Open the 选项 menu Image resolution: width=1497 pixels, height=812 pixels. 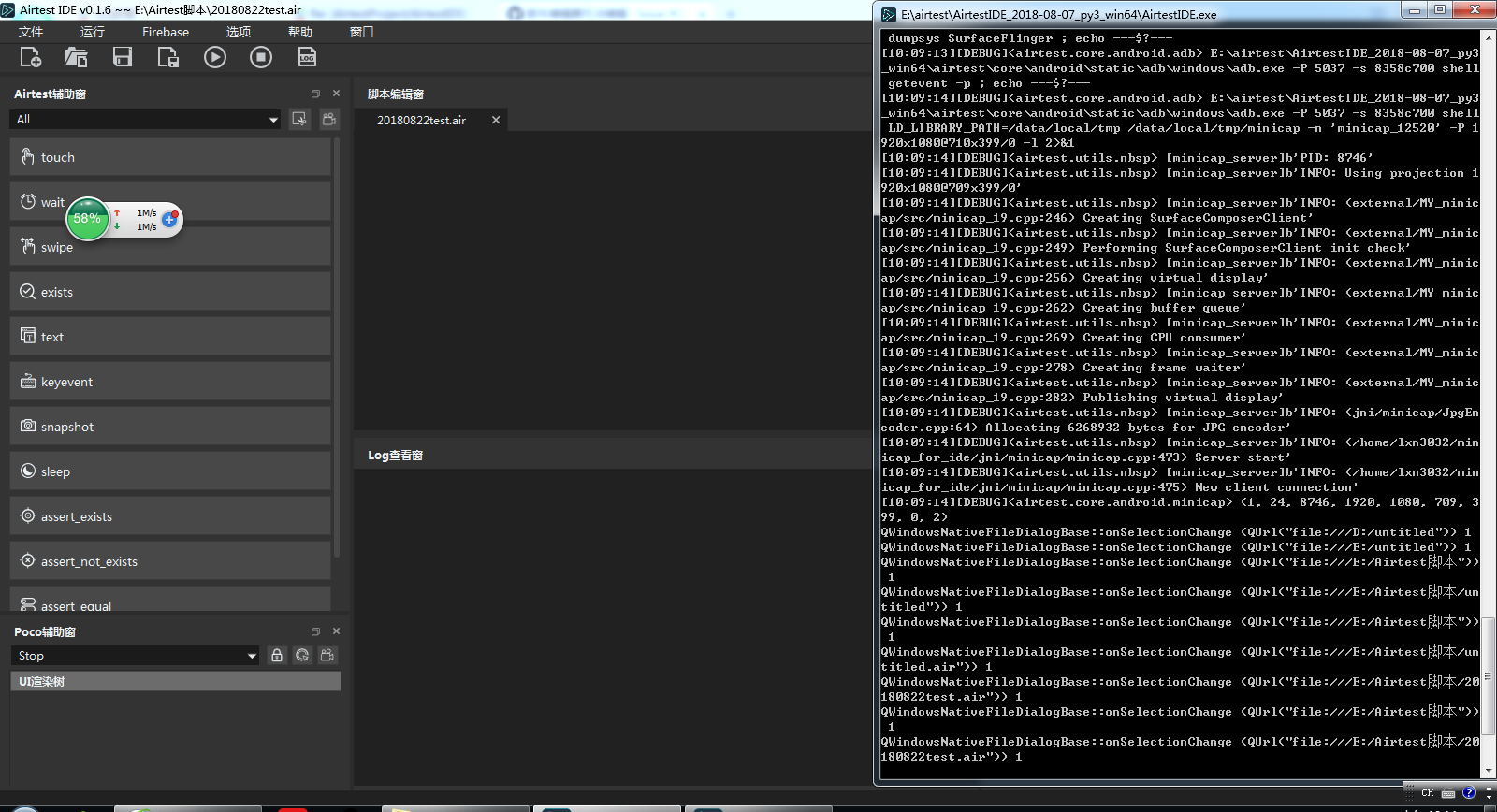(x=238, y=32)
